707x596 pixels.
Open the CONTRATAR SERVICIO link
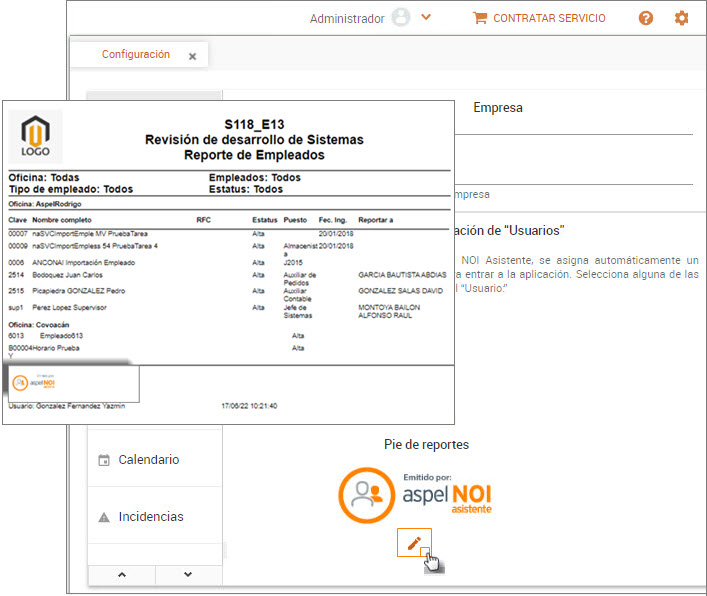(x=549, y=18)
